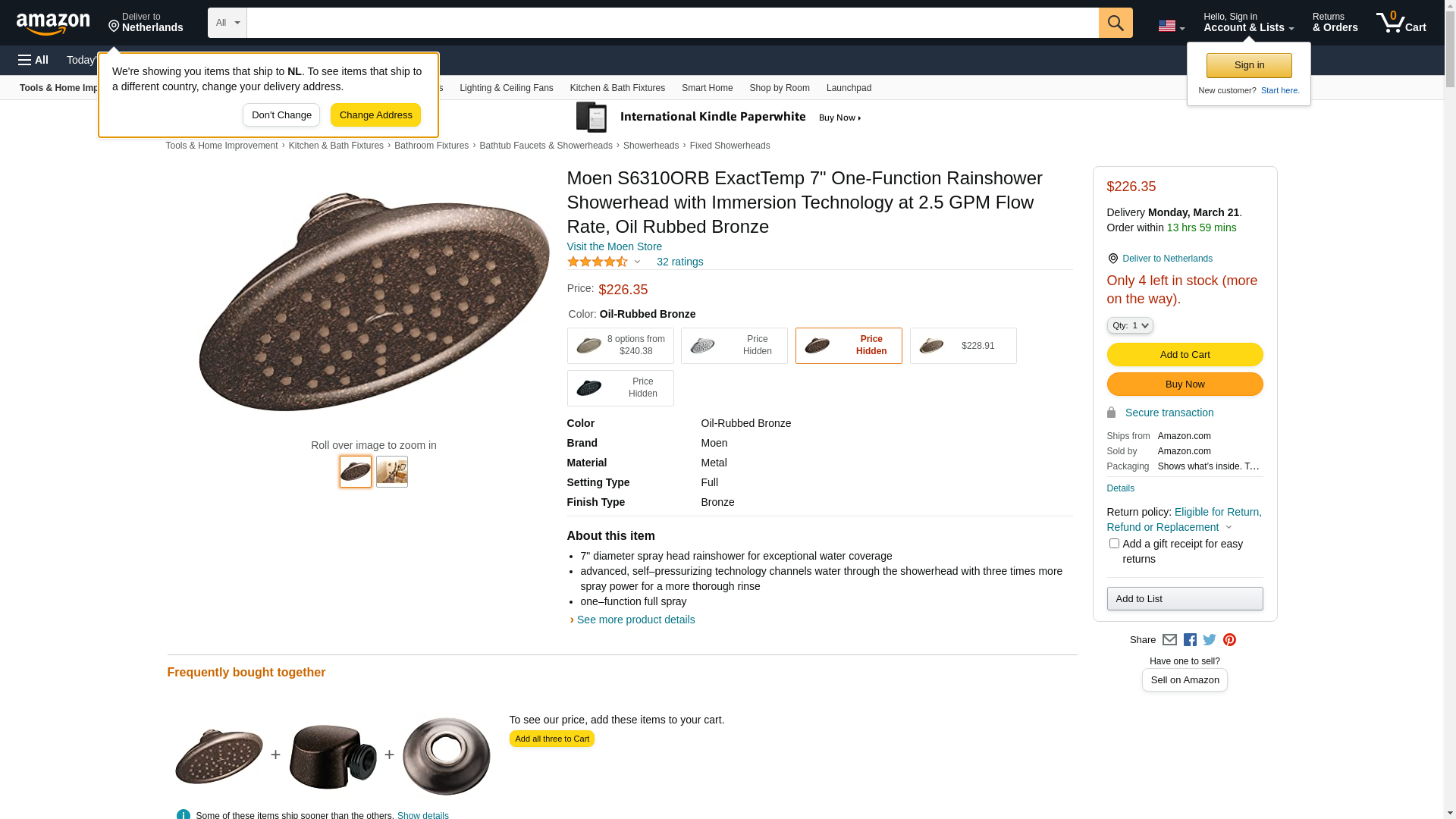Share product via email icon
1456x819 pixels.
pyautogui.click(x=1169, y=640)
